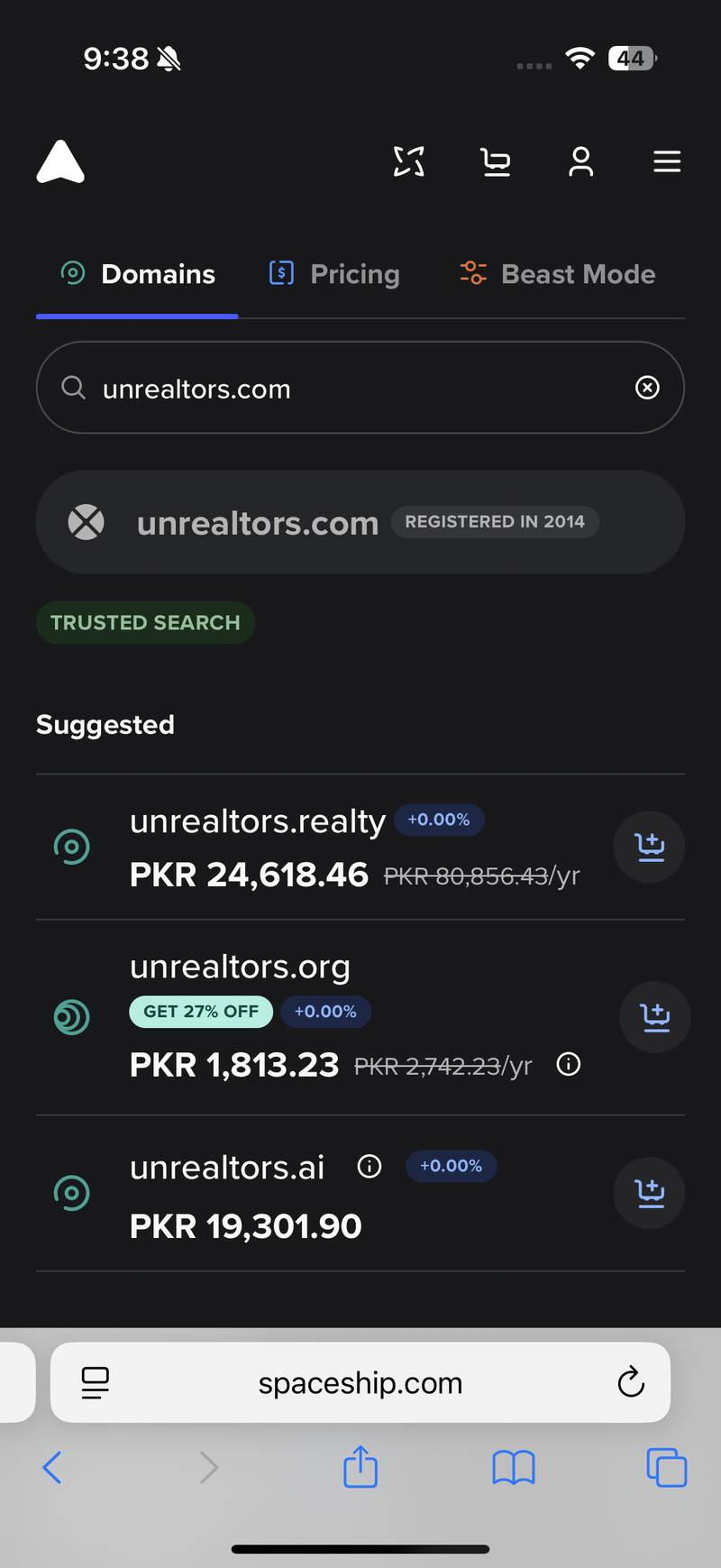Screen dimensions: 721x1568
Task: Switch to the Beast Mode tab
Action: (x=558, y=274)
